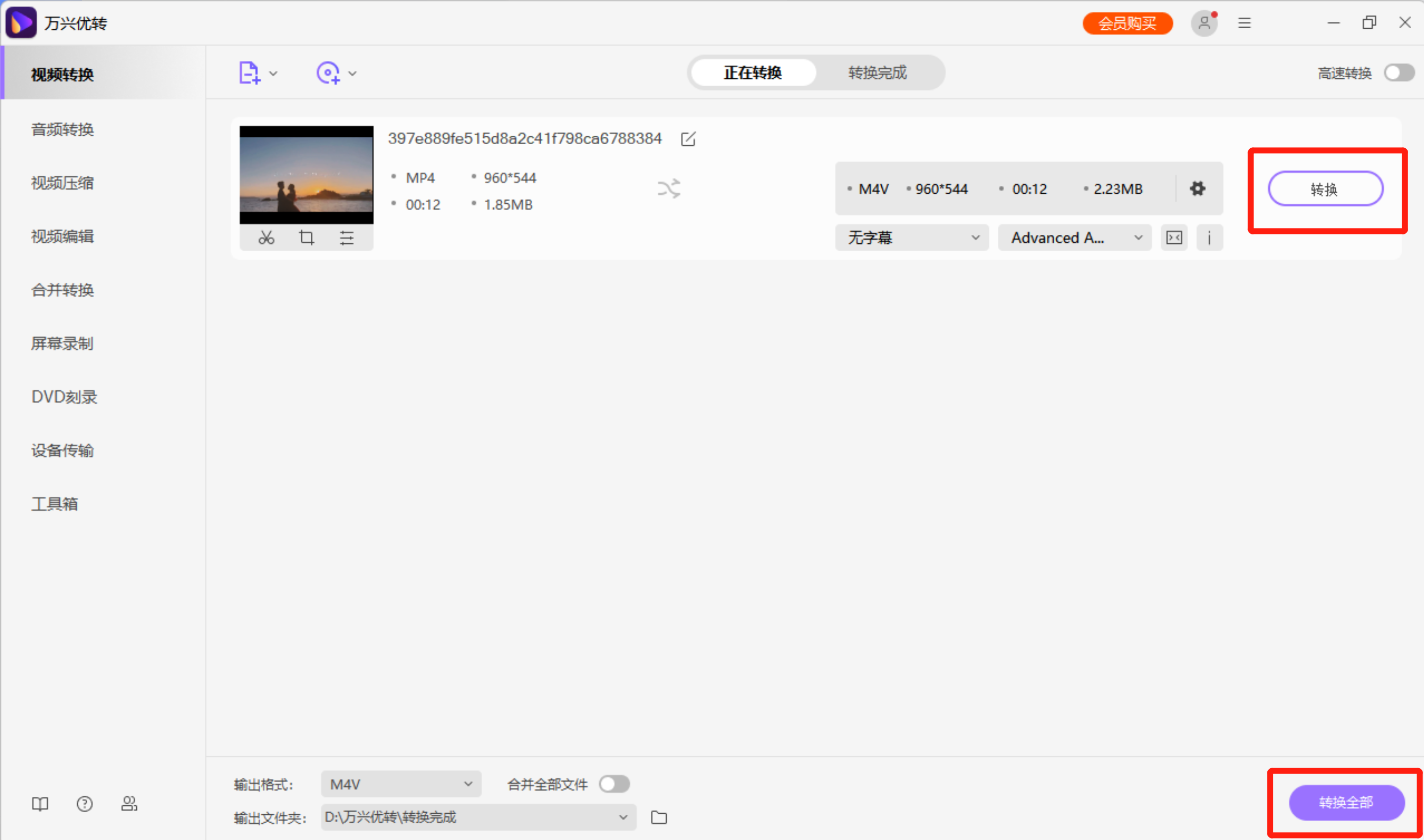Screen dimensions: 1424x840
Task: Open the effects adjustment sliders icon
Action: click(x=346, y=238)
